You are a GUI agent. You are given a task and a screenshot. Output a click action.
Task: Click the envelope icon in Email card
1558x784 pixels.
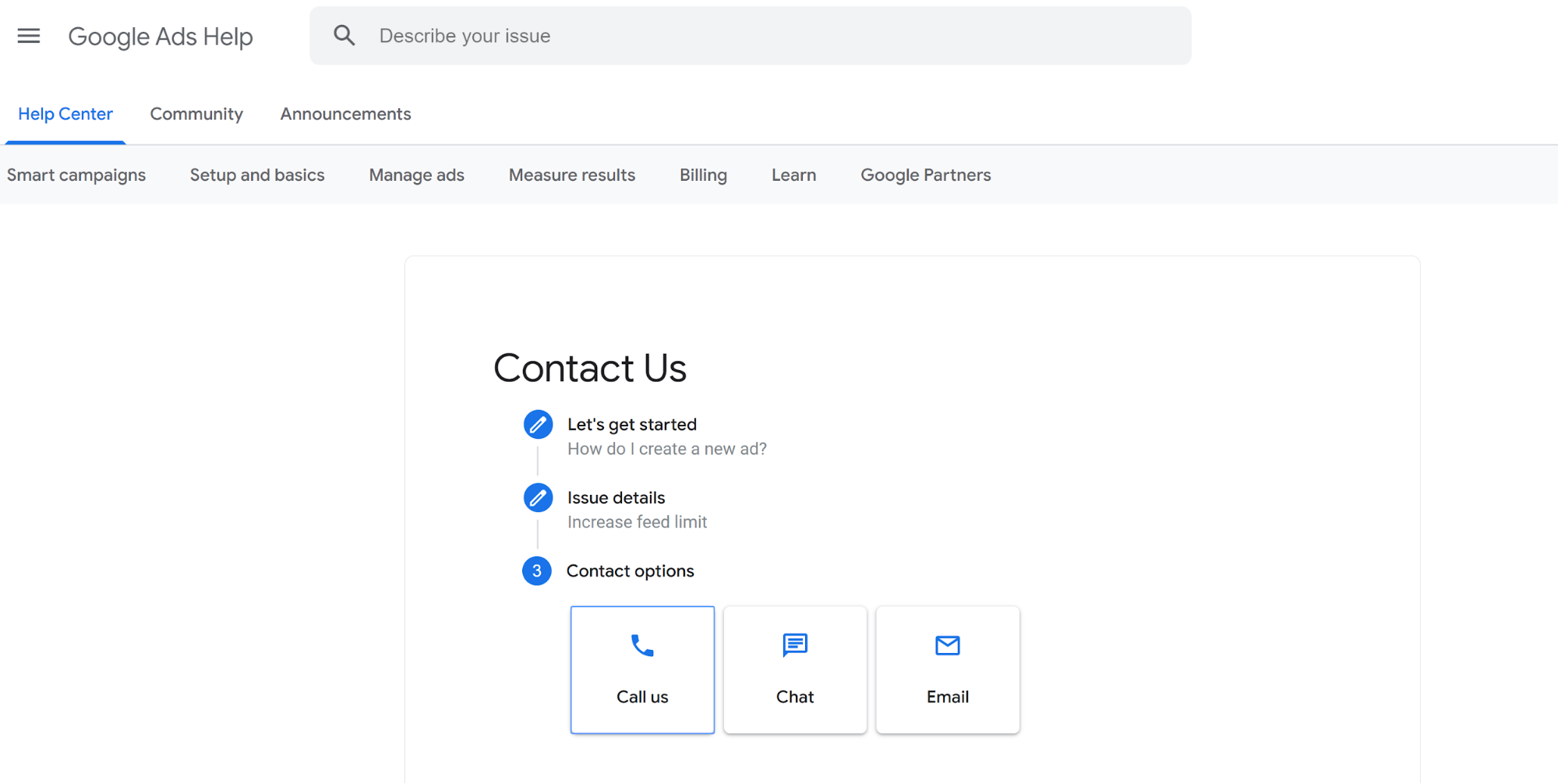tap(948, 645)
